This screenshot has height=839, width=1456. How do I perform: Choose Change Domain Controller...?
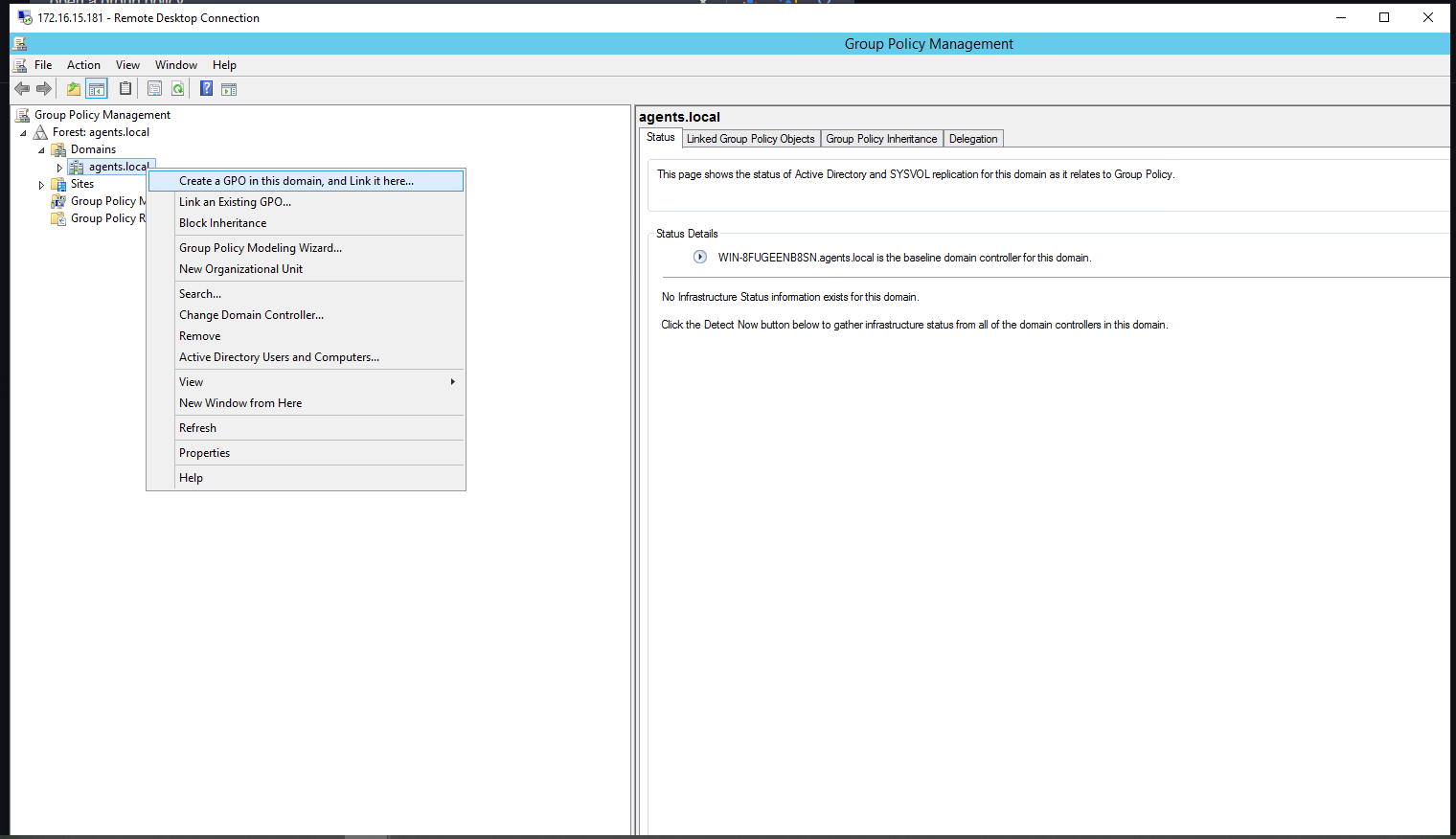click(306, 315)
